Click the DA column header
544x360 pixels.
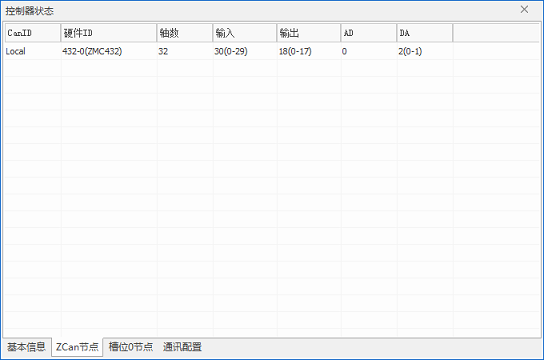point(425,33)
